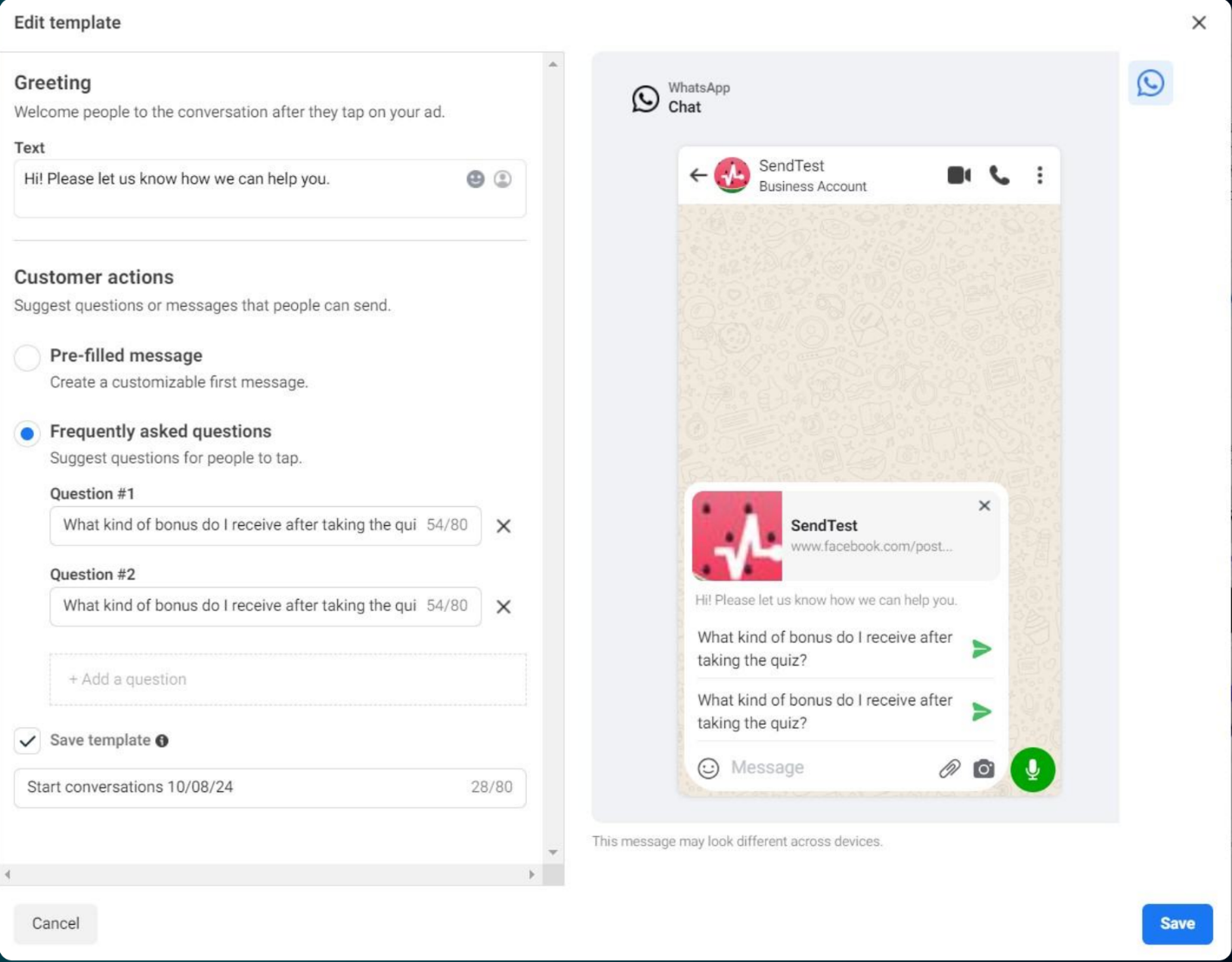Click the horizontal scrollbar left arrow
Image resolution: width=1232 pixels, height=962 pixels.
[8, 874]
